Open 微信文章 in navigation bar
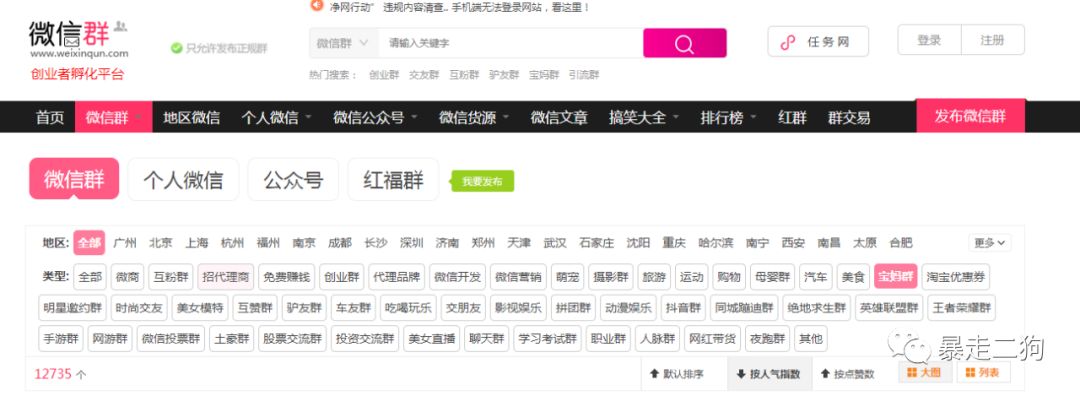The image size is (1080, 396). coord(559,118)
